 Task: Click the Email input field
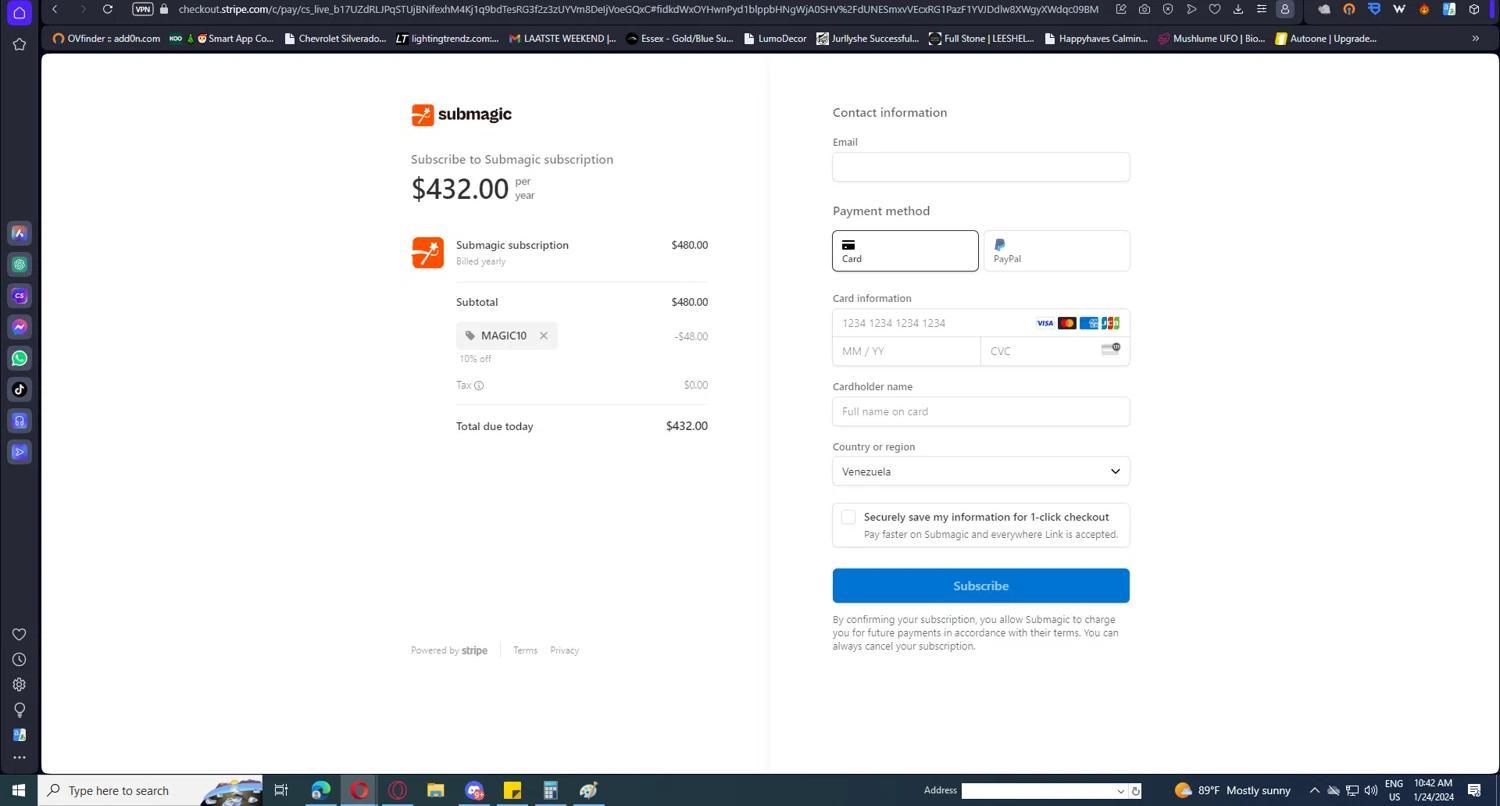pos(981,167)
